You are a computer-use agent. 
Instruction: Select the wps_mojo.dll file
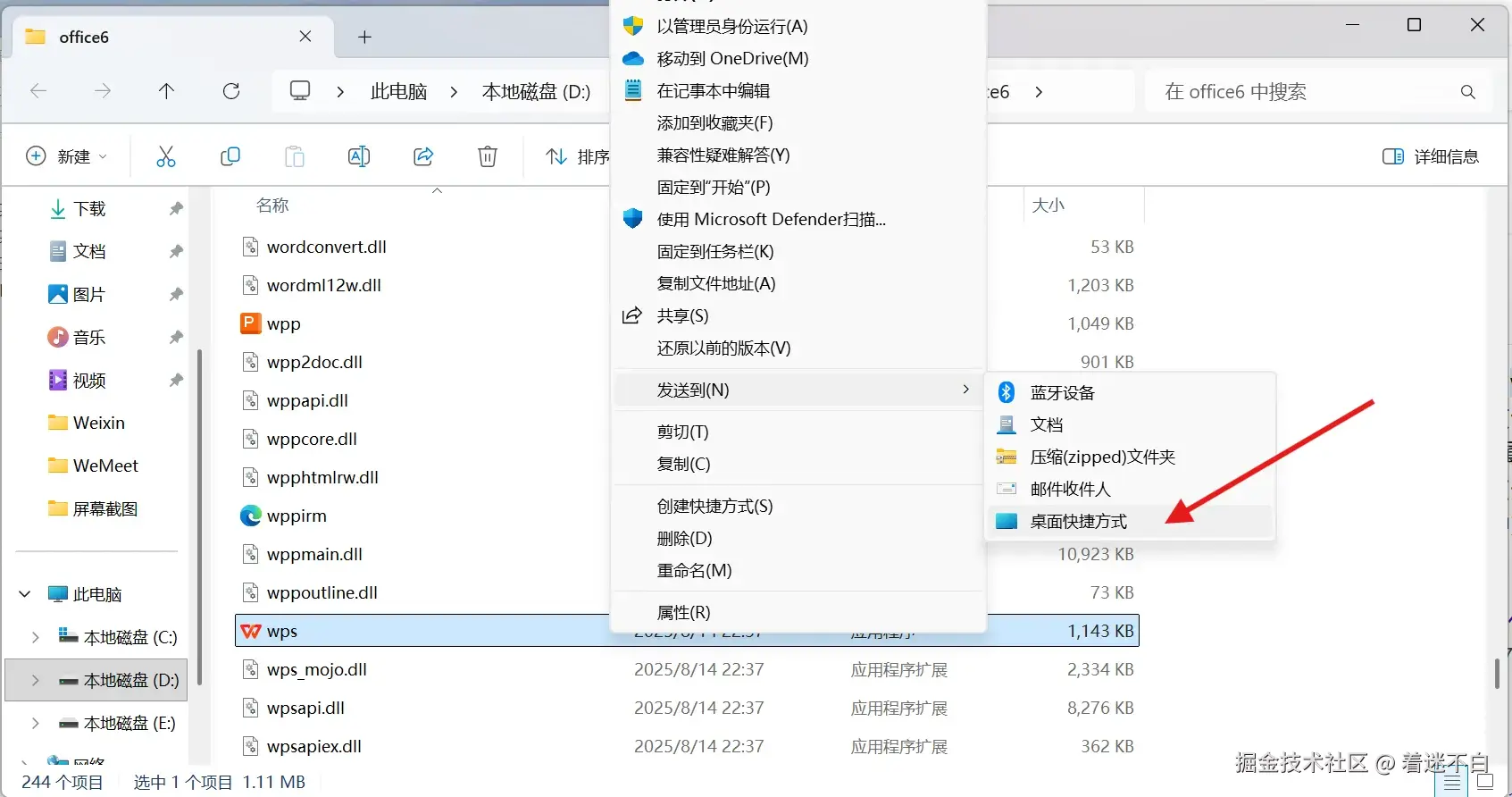click(x=317, y=669)
